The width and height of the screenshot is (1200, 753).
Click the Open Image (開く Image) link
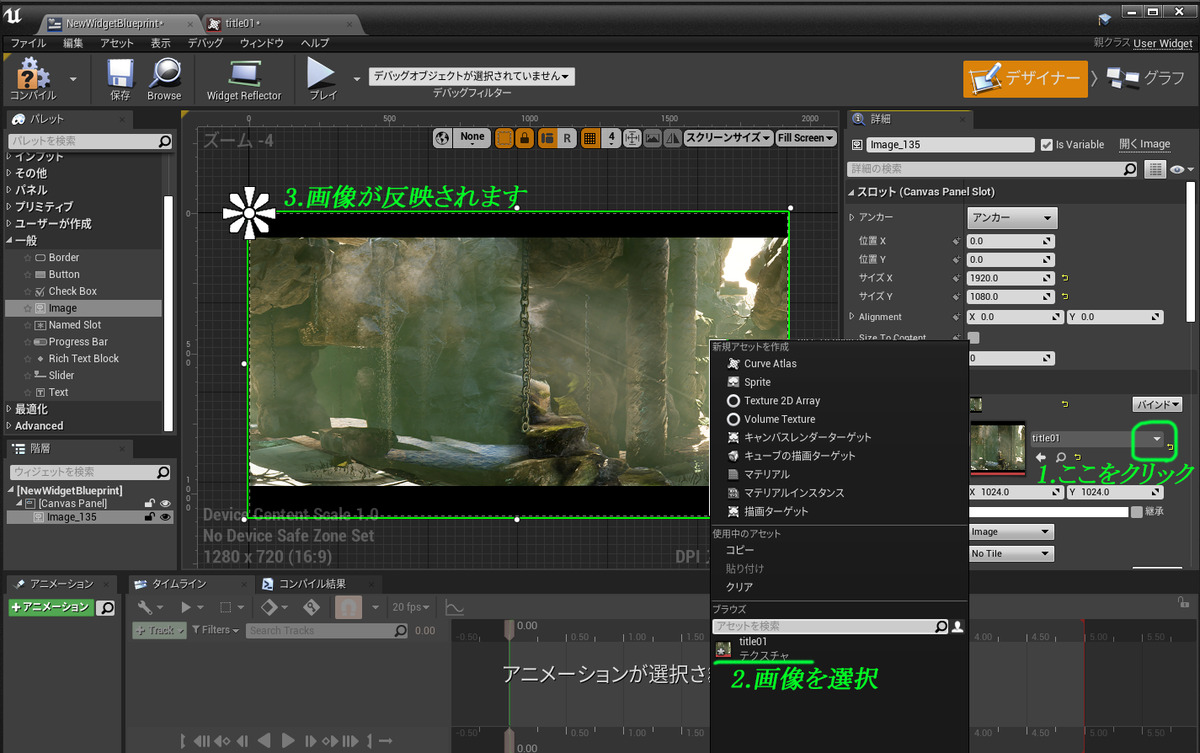(1144, 144)
